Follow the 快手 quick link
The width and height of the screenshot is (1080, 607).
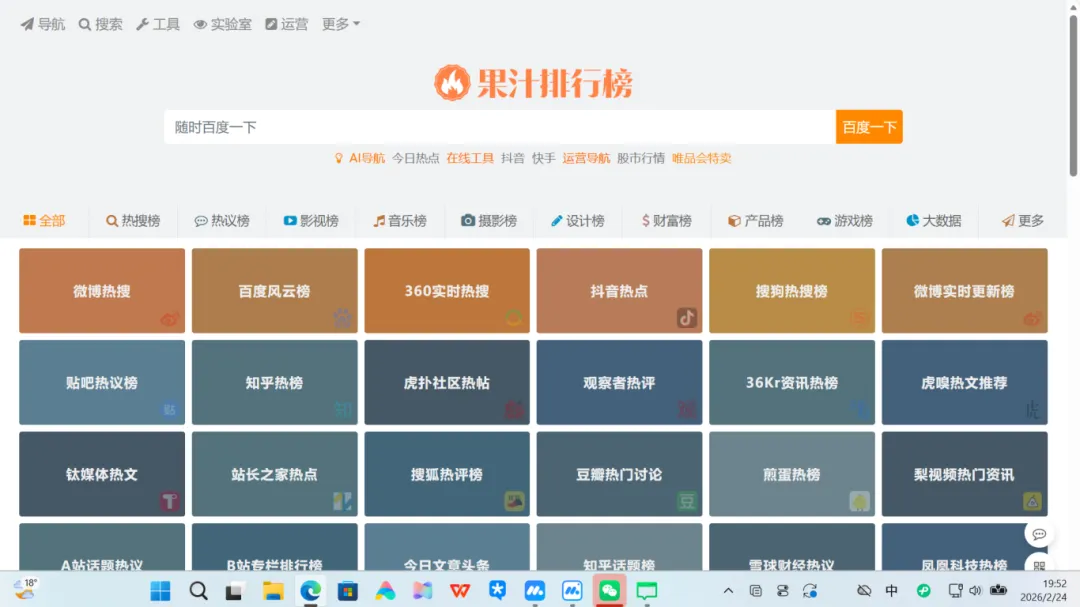point(543,158)
